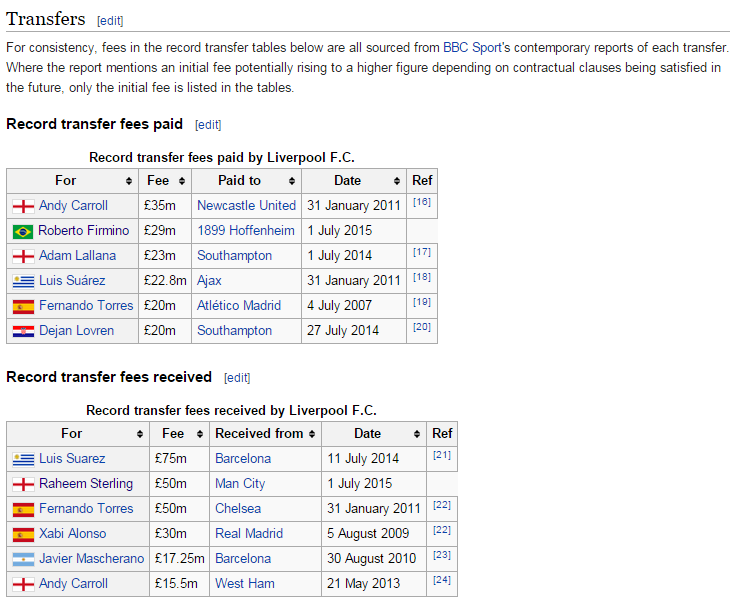Open Man City club link

pyautogui.click(x=240, y=484)
